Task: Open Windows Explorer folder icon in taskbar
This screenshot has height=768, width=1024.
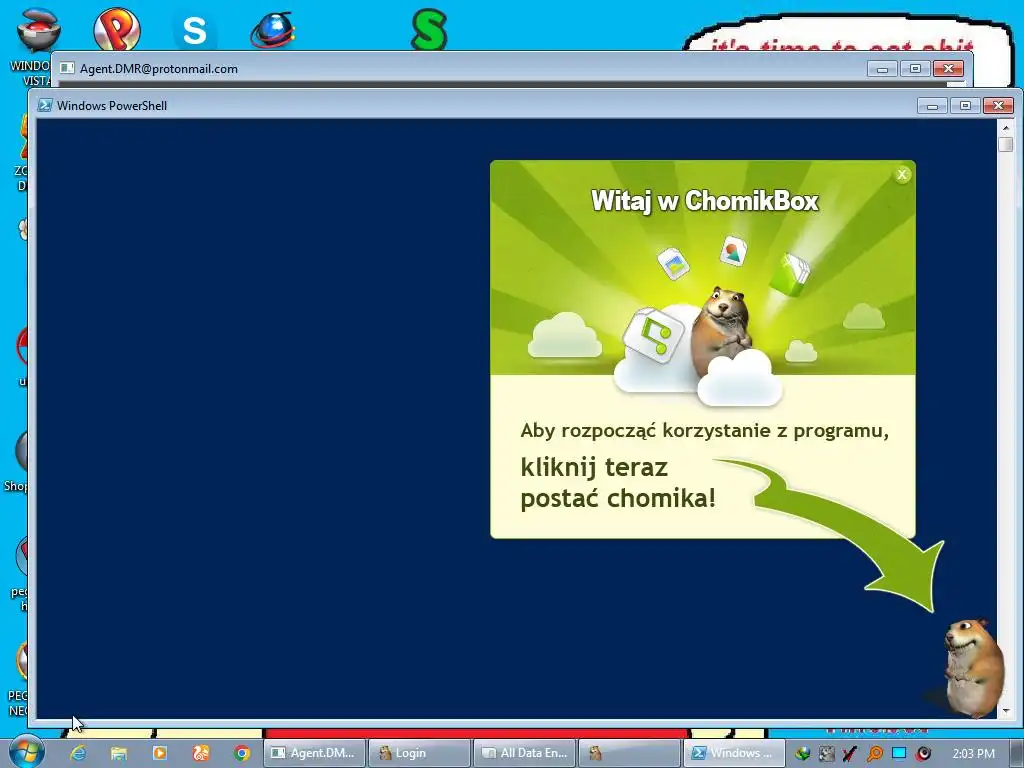Action: coord(118,753)
